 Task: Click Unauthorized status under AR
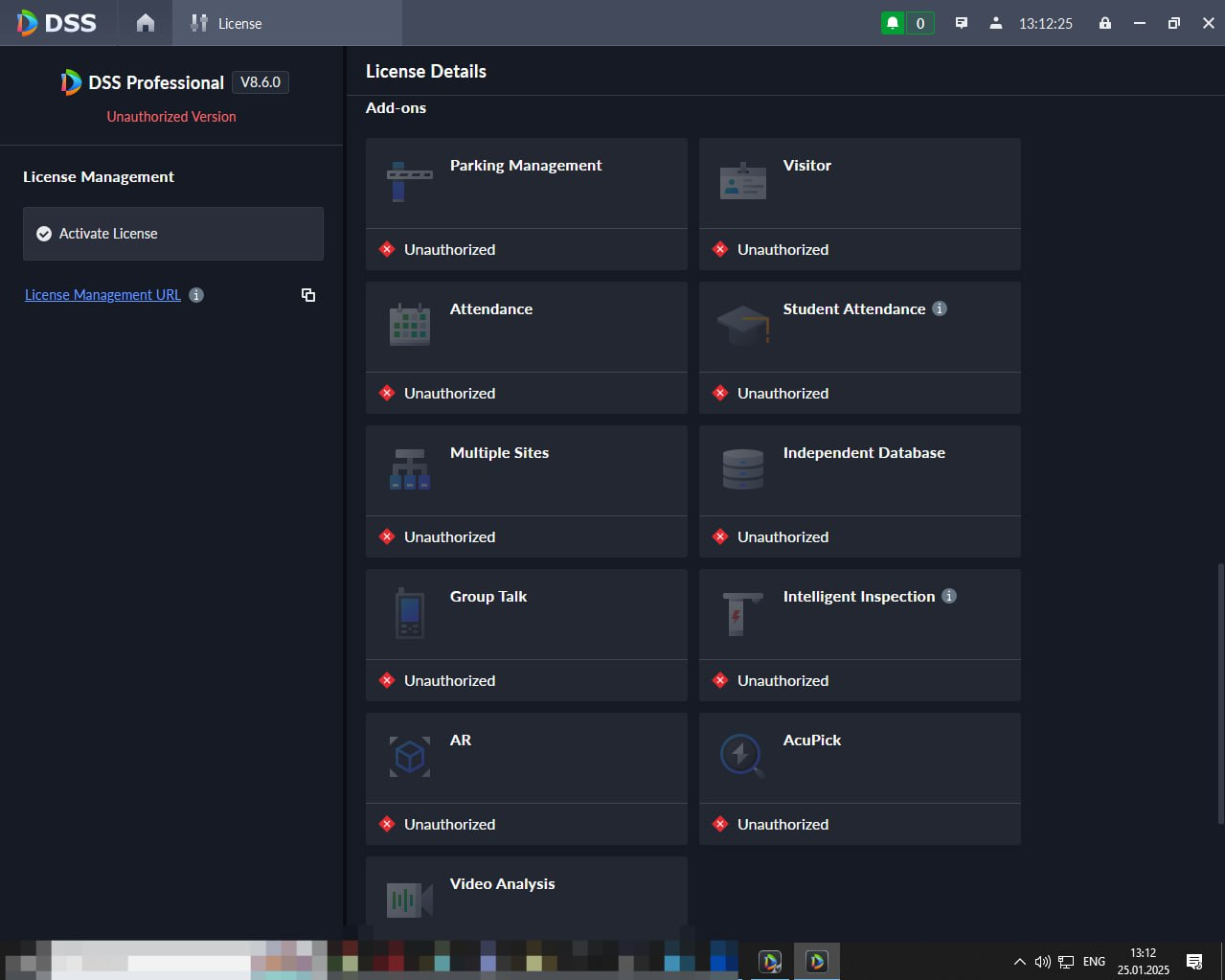click(449, 824)
